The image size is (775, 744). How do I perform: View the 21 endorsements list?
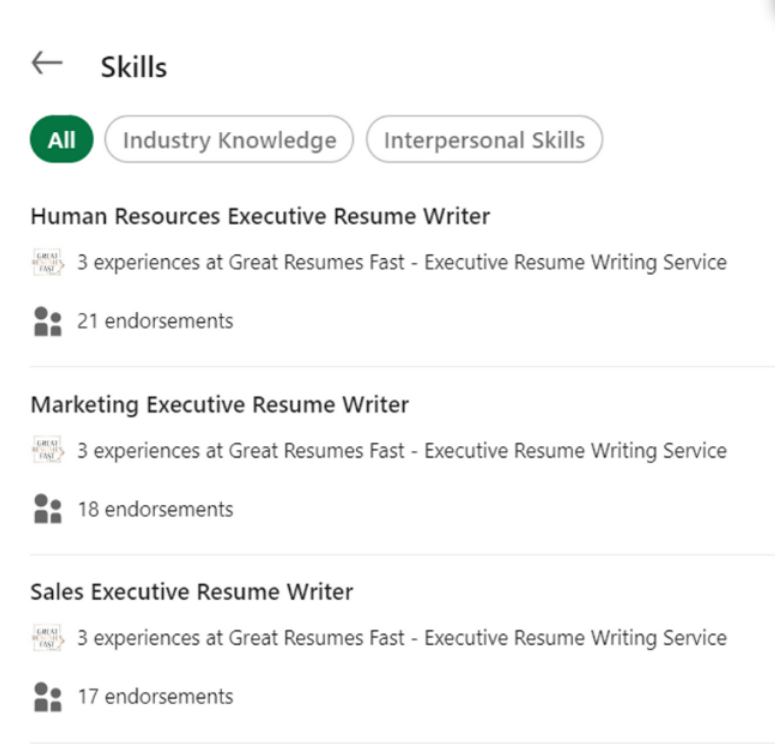[155, 321]
